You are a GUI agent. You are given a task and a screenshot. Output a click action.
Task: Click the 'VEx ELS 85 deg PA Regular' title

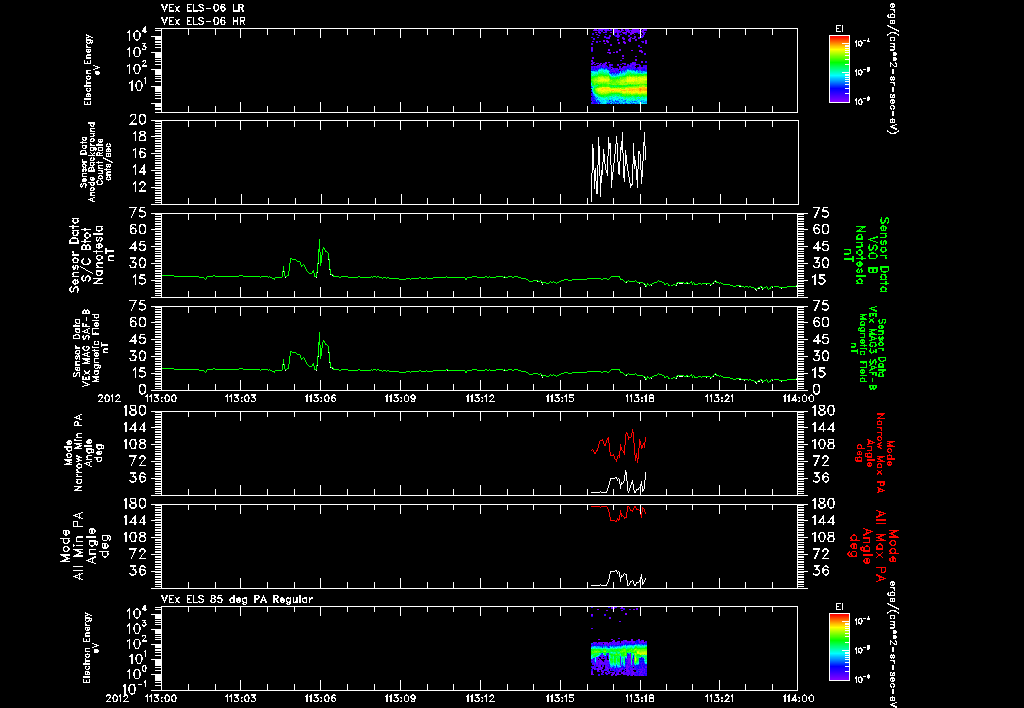237,599
